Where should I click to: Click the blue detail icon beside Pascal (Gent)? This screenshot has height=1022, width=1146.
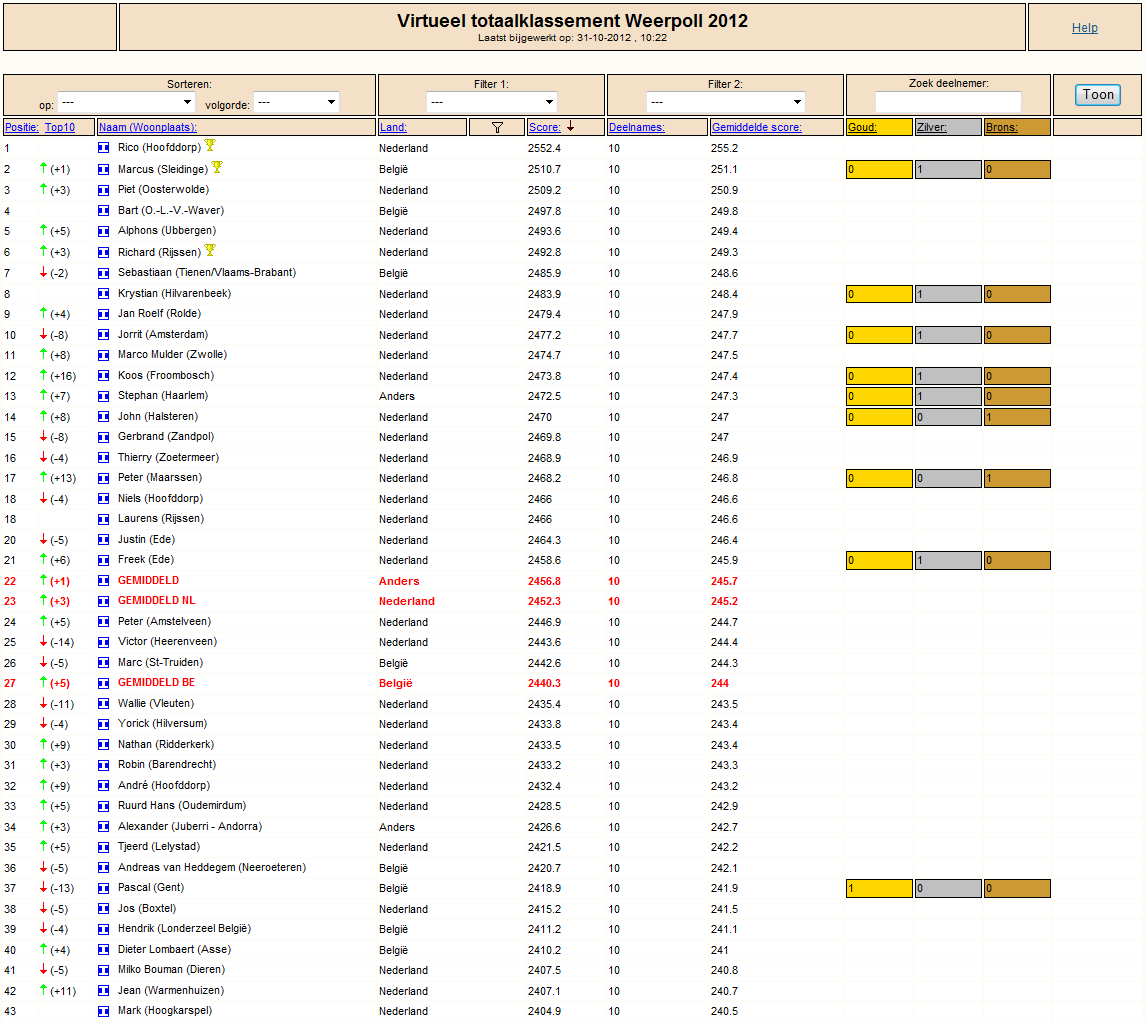[104, 888]
